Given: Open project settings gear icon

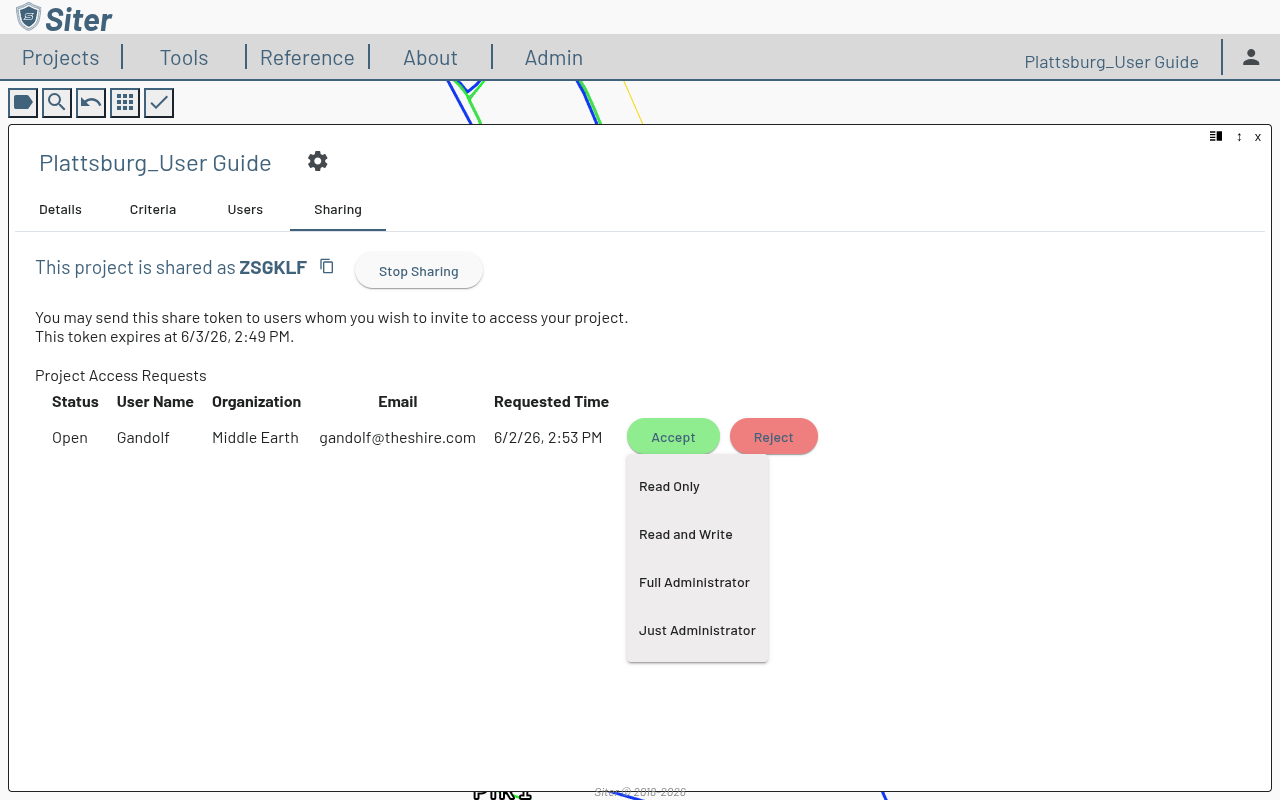Looking at the screenshot, I should 318,161.
